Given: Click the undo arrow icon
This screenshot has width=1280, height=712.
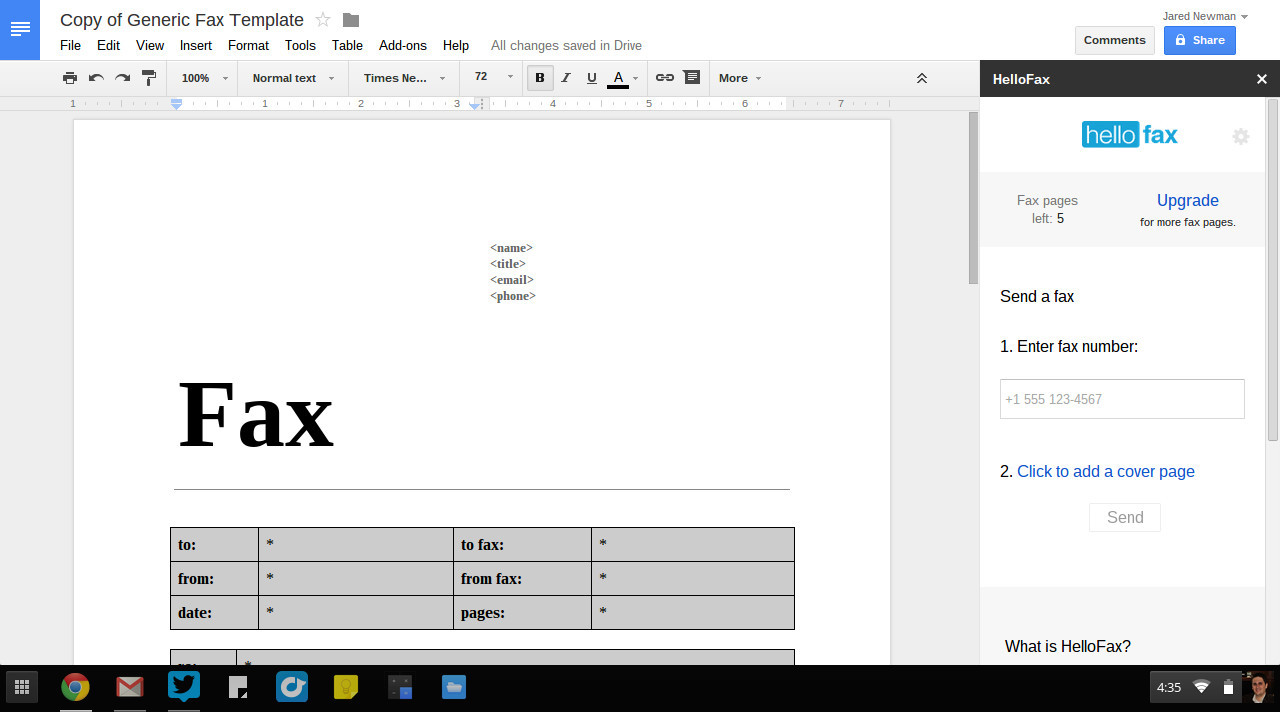Looking at the screenshot, I should (x=96, y=78).
